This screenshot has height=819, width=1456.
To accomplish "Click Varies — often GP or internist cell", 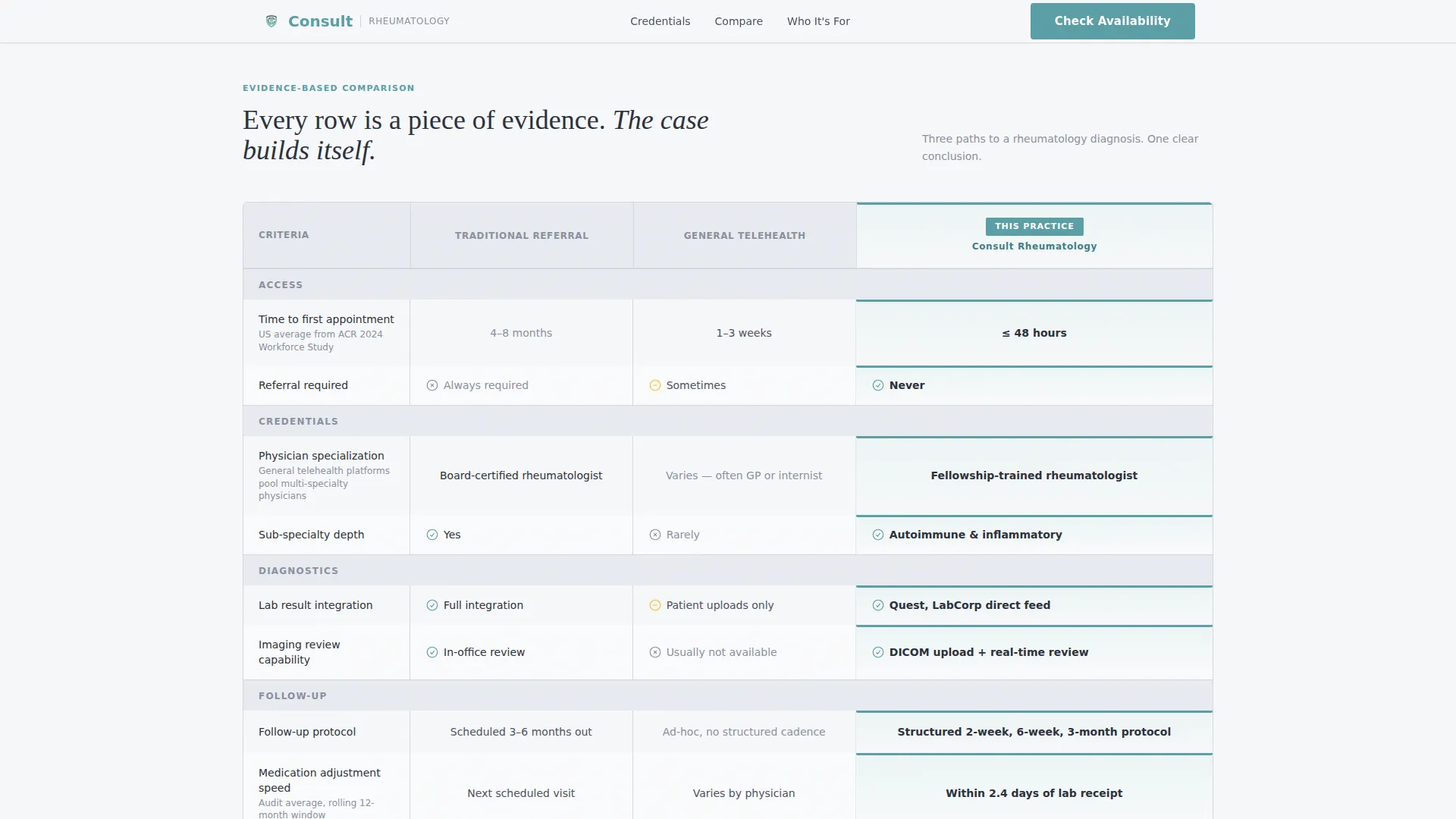I will pos(744,475).
